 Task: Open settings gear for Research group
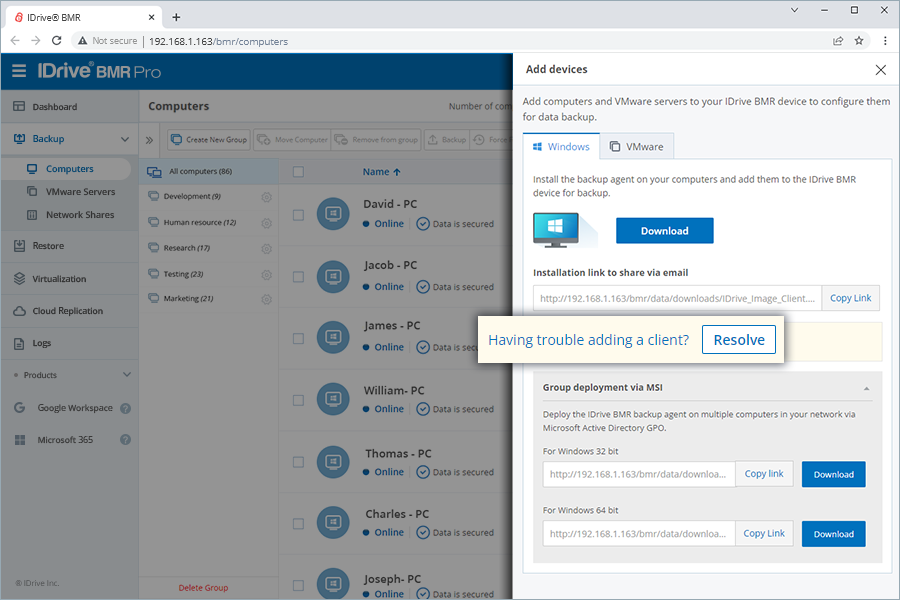tap(266, 249)
